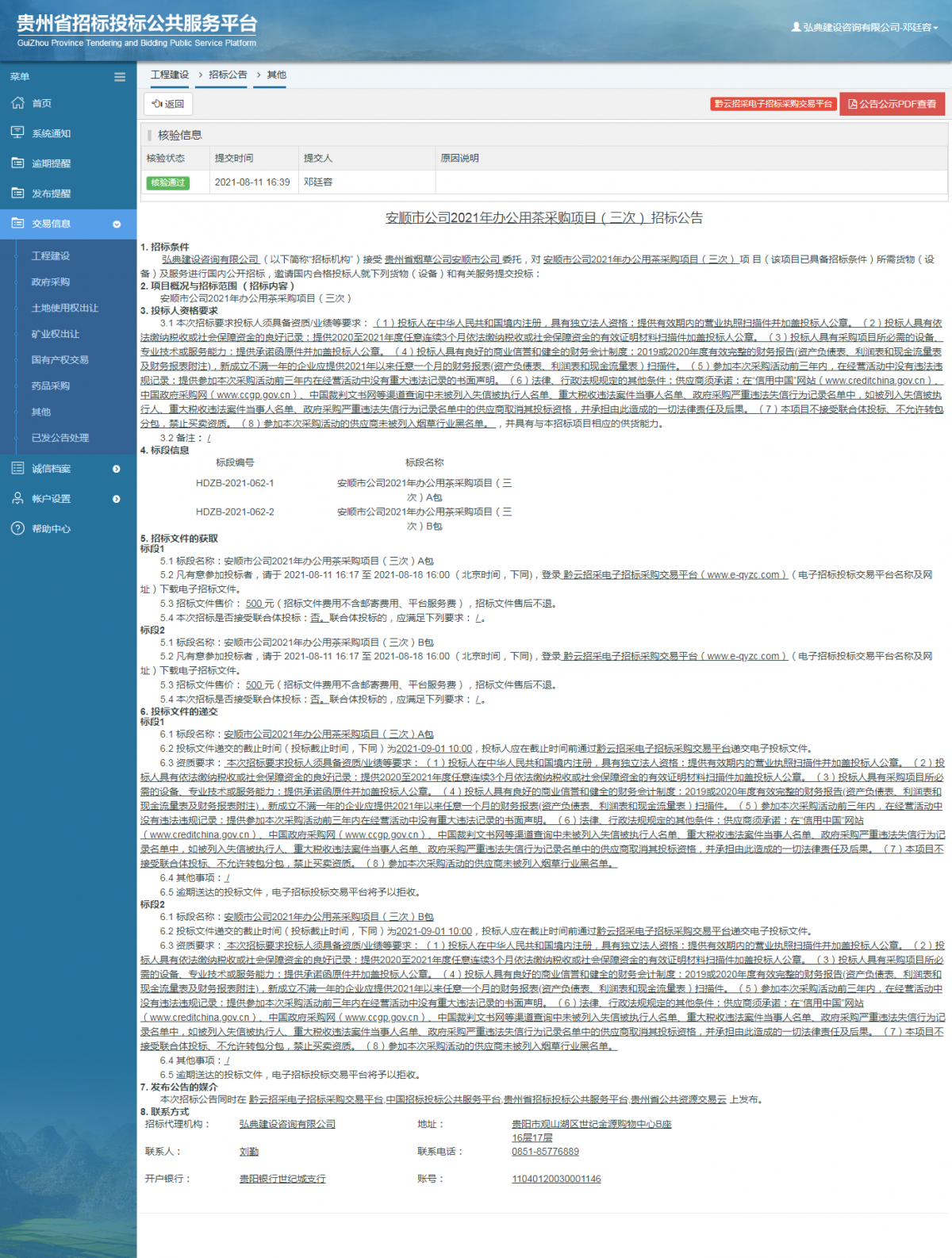Click the B包 project name link in 6.1

click(x=328, y=917)
